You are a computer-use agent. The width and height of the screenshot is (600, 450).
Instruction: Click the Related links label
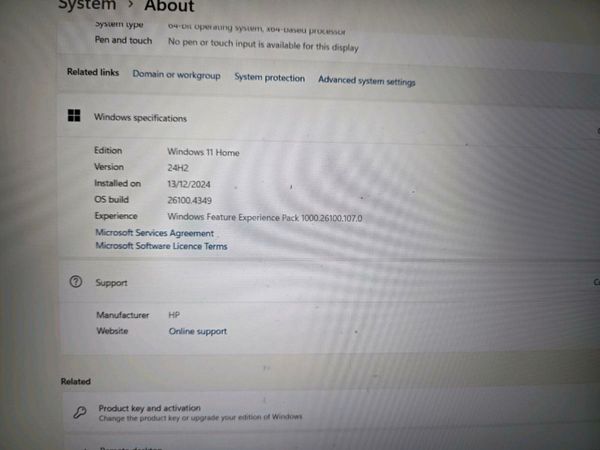(93, 72)
